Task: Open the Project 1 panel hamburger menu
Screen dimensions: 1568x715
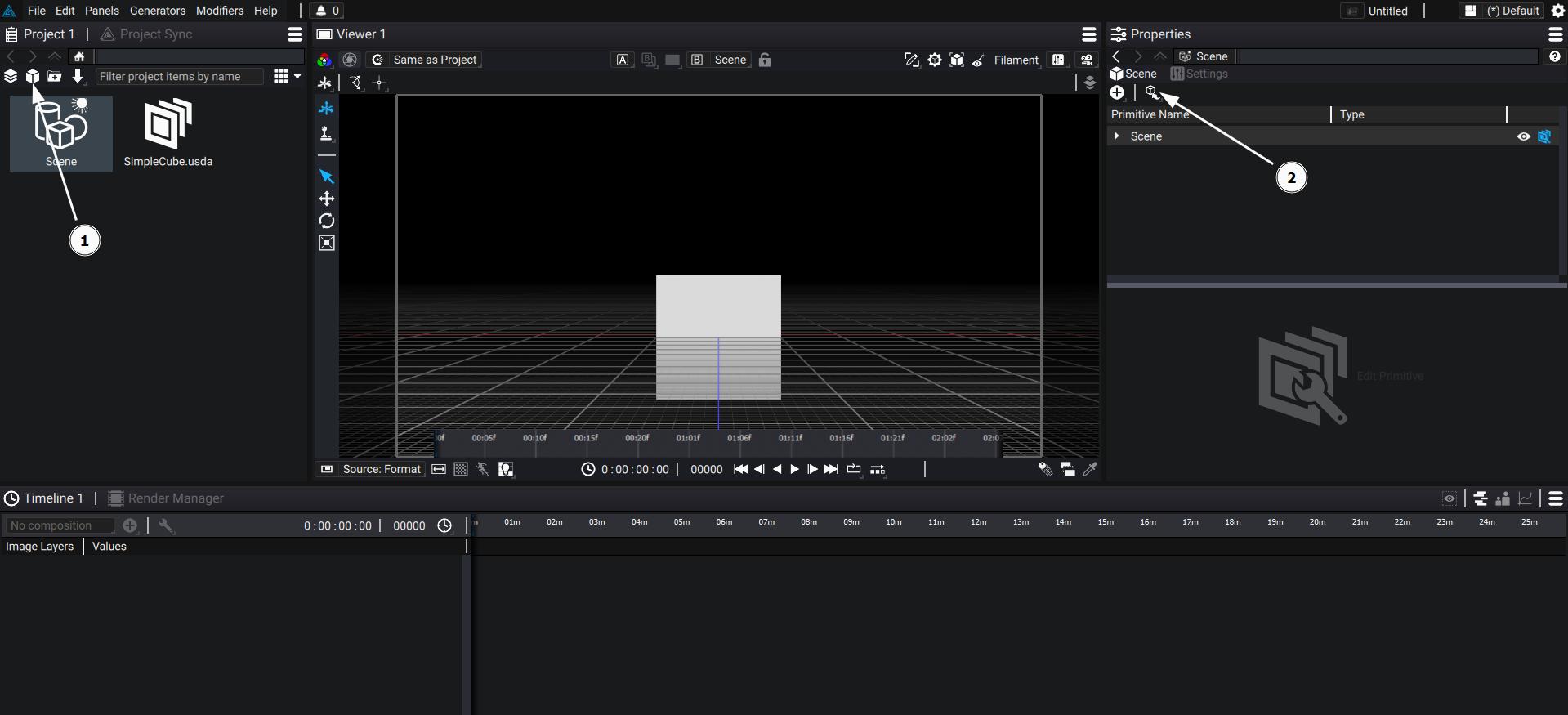Action: [295, 34]
